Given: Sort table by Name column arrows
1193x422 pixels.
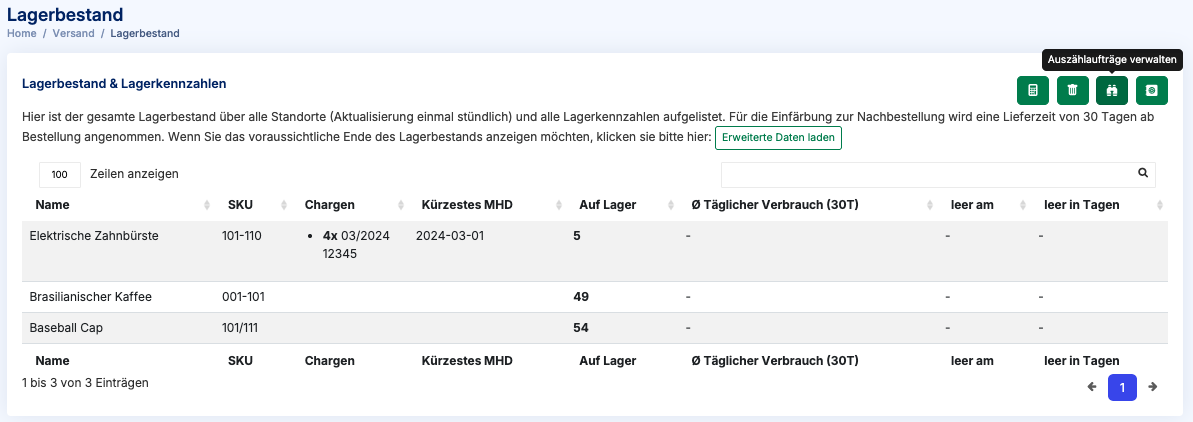Looking at the screenshot, I should 207,205.
